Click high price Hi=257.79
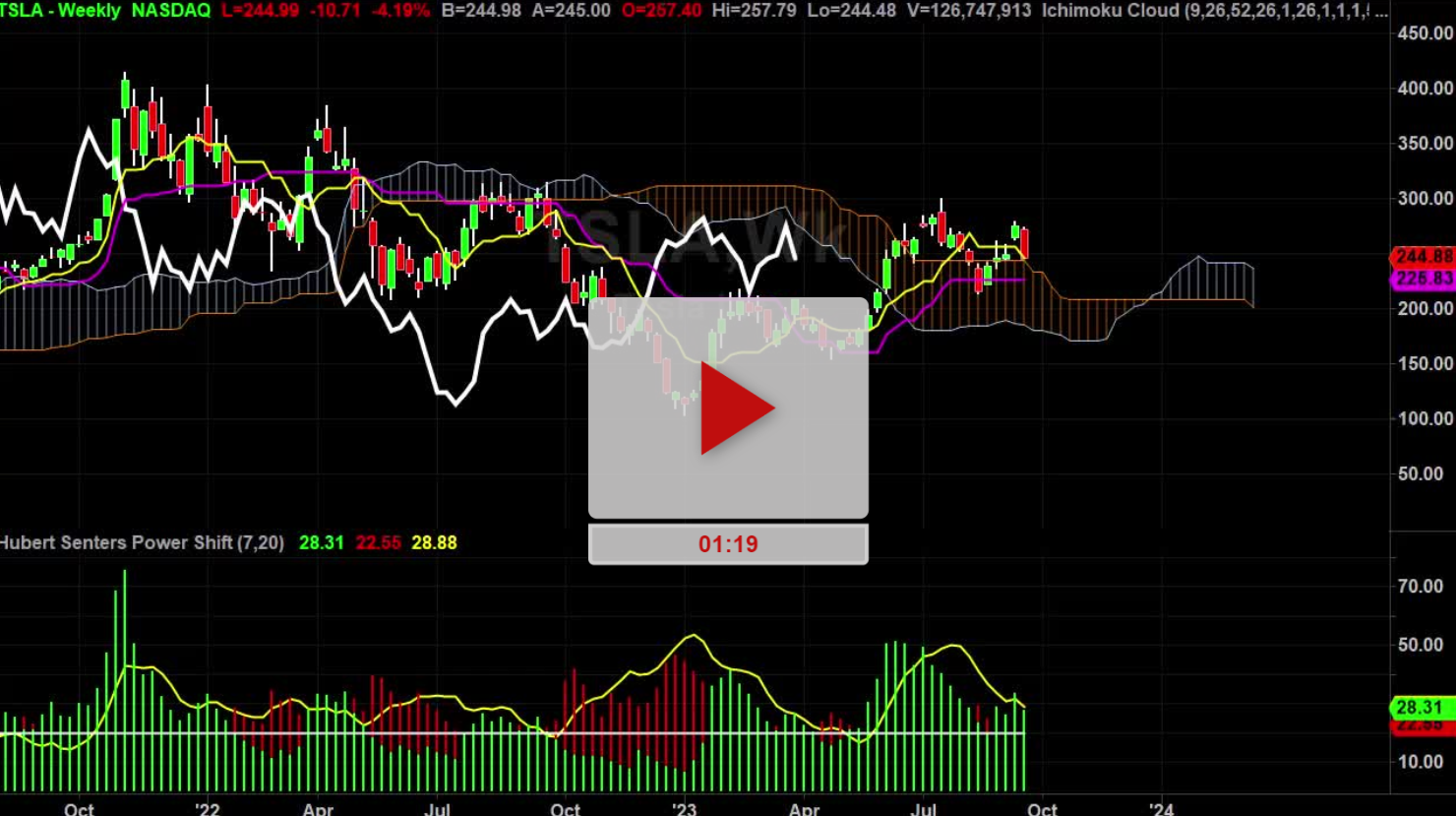This screenshot has width=1456, height=816. (755, 11)
